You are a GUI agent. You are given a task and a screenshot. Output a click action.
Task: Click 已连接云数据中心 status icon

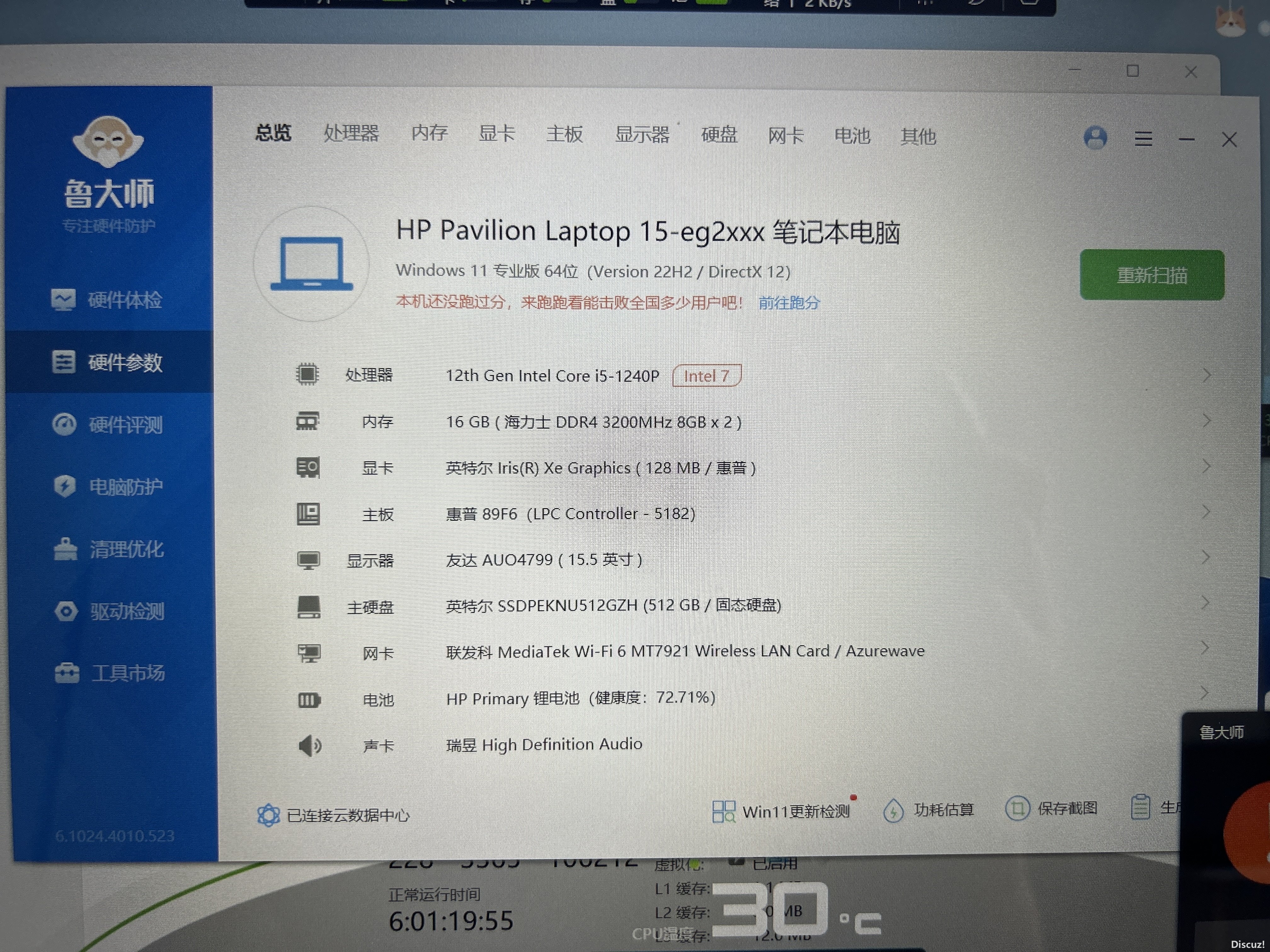tap(268, 815)
